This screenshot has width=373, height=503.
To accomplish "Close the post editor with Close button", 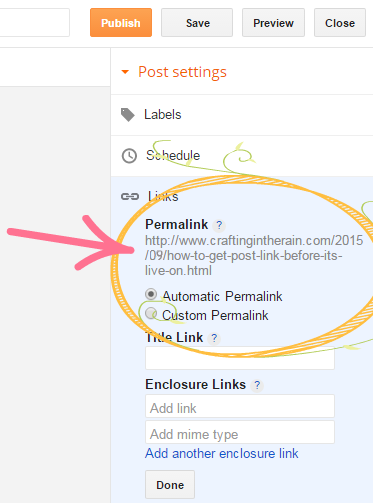I will pos(340,23).
